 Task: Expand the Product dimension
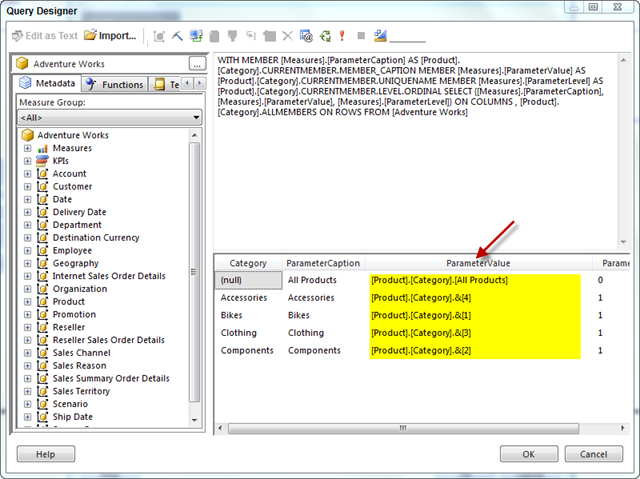27,302
